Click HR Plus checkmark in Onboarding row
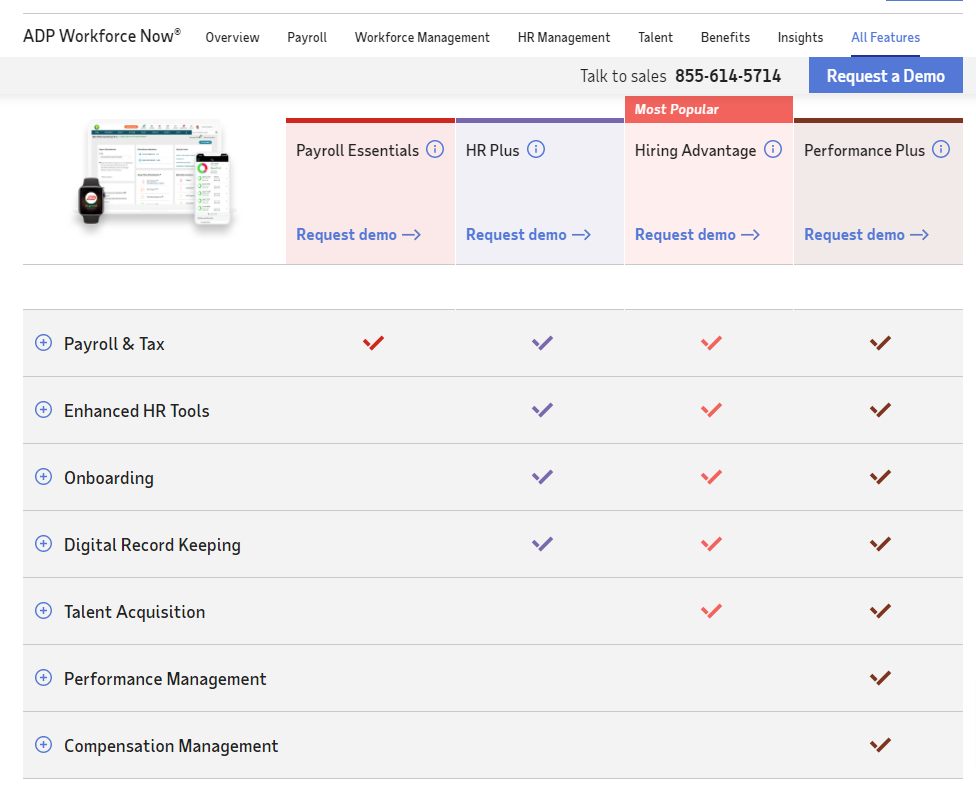The image size is (976, 786). tap(542, 477)
